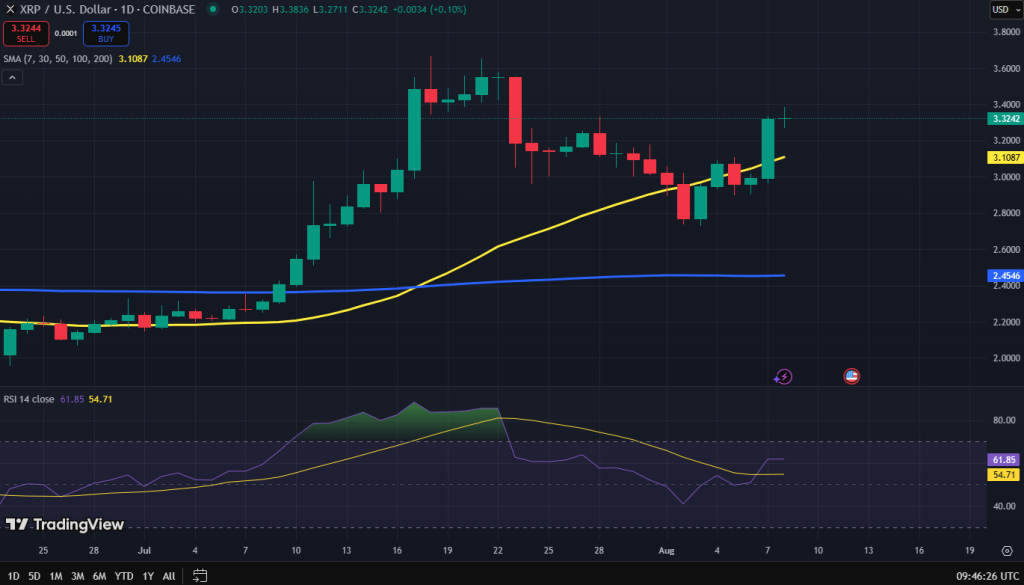Click the red SELL price button

pos(26,33)
